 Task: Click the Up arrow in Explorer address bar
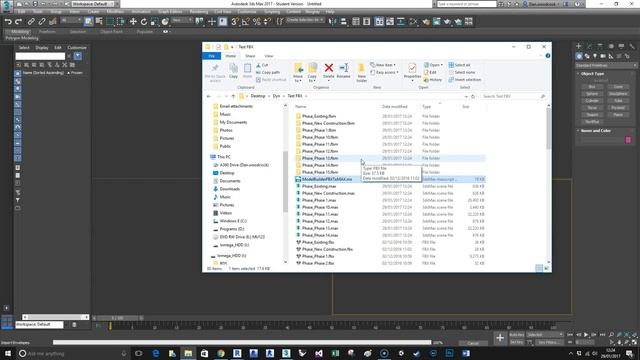[x=233, y=96]
